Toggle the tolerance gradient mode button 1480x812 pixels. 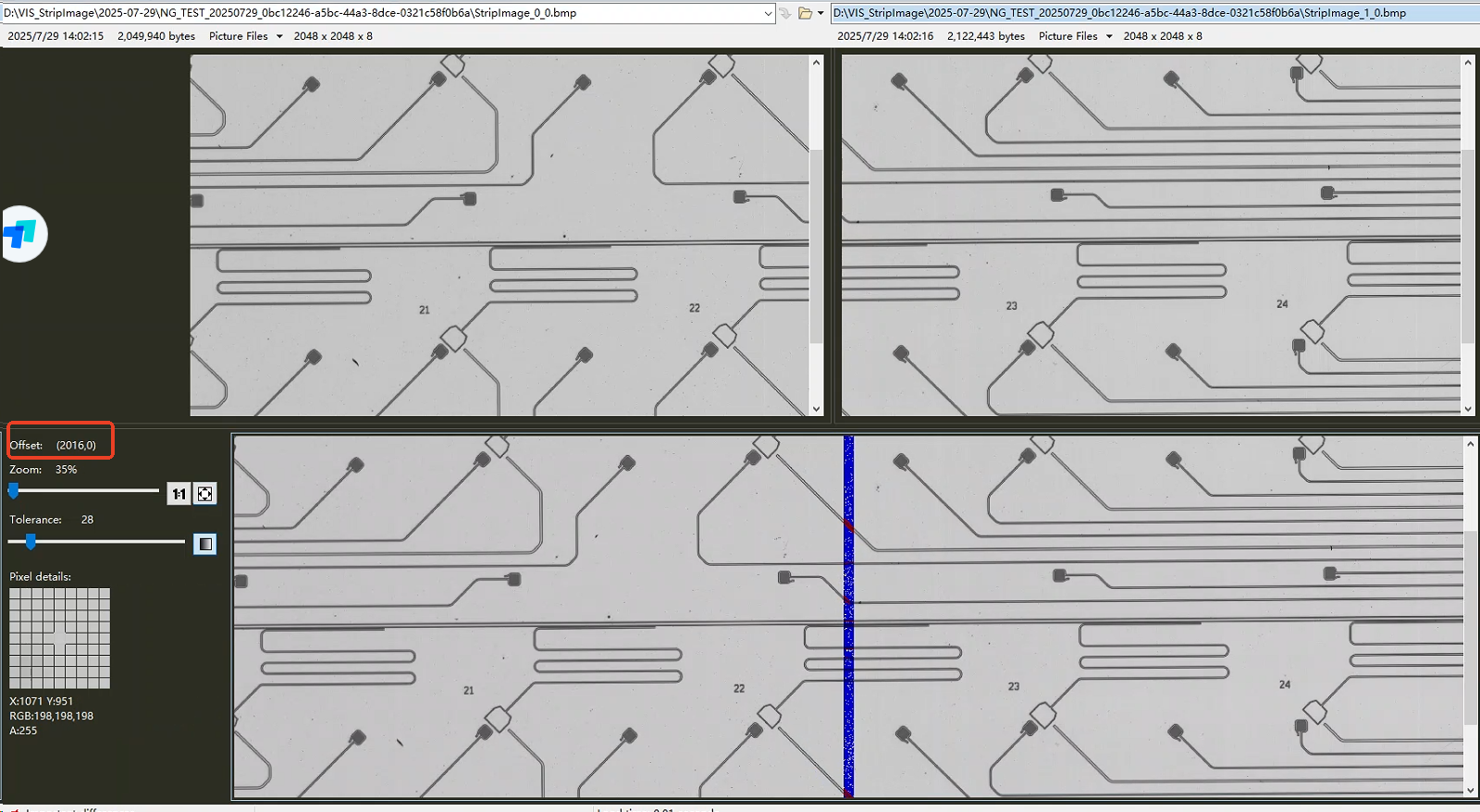point(205,544)
